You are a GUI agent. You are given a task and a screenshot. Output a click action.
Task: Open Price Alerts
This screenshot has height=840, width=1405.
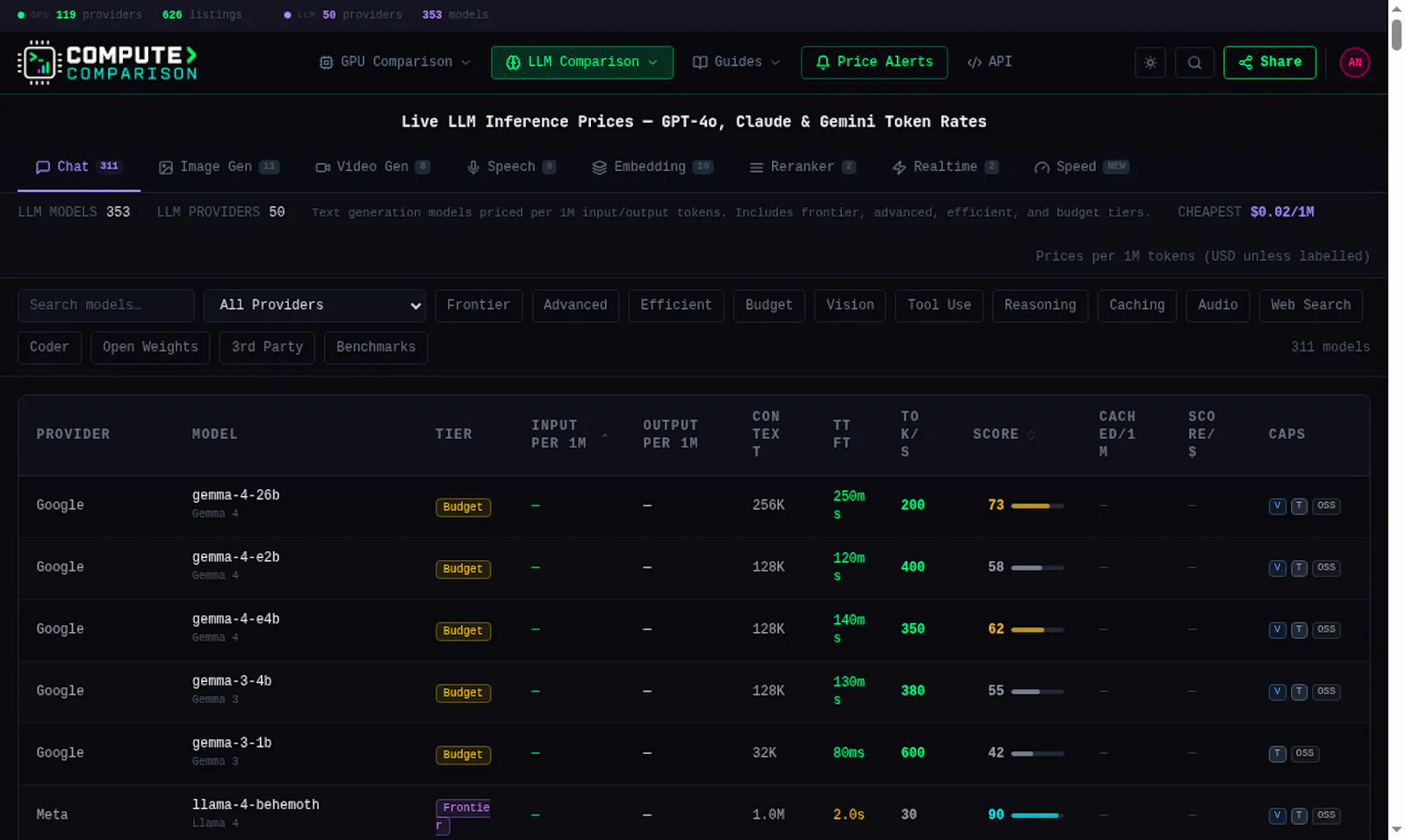coord(874,62)
